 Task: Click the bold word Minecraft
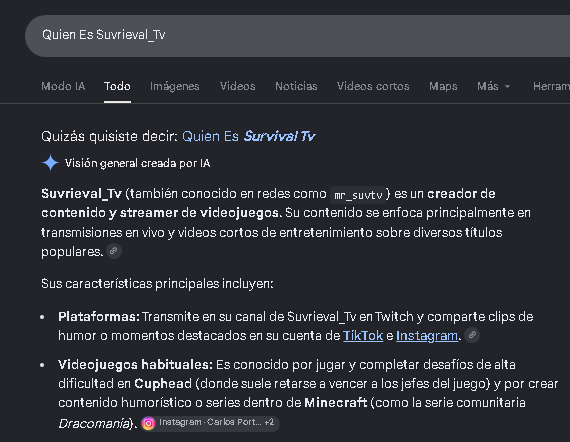click(336, 403)
